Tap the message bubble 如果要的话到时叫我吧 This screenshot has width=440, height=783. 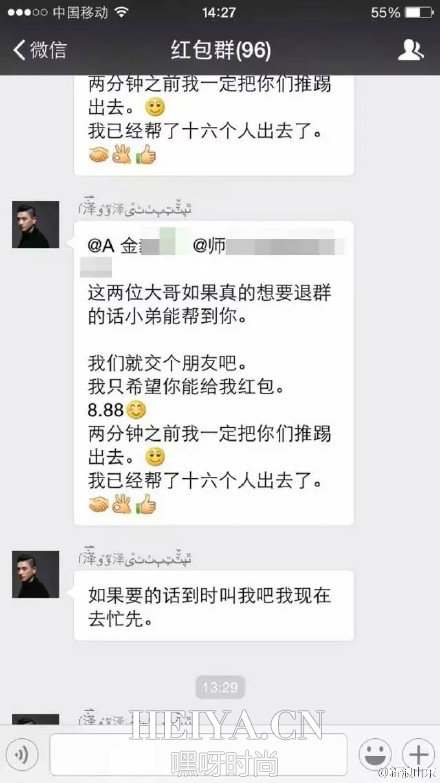pos(214,606)
